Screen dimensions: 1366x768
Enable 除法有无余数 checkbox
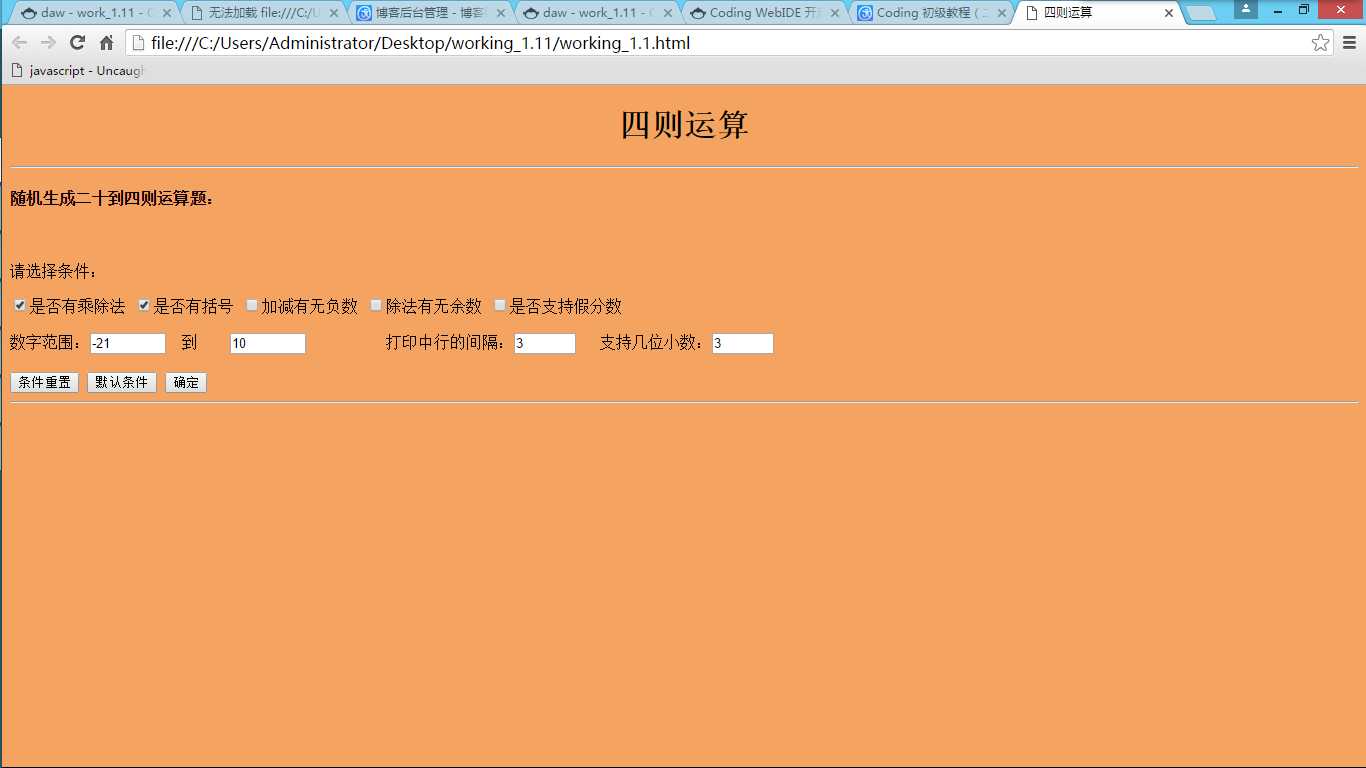pyautogui.click(x=376, y=305)
